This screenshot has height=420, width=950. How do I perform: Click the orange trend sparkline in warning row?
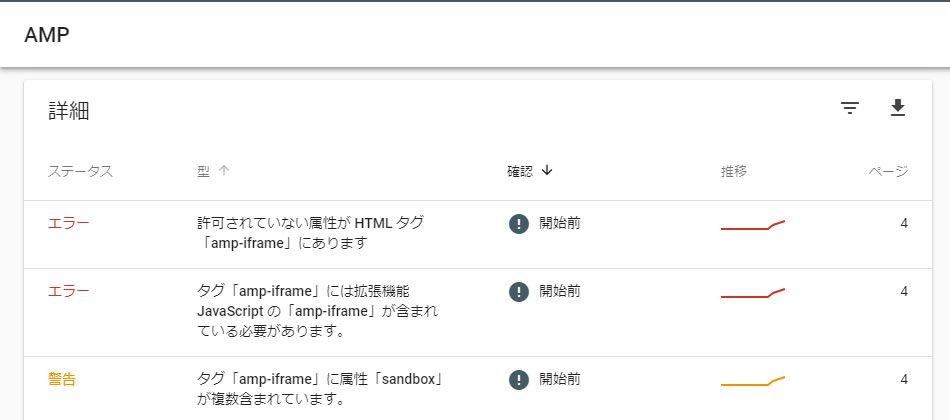tap(752, 382)
